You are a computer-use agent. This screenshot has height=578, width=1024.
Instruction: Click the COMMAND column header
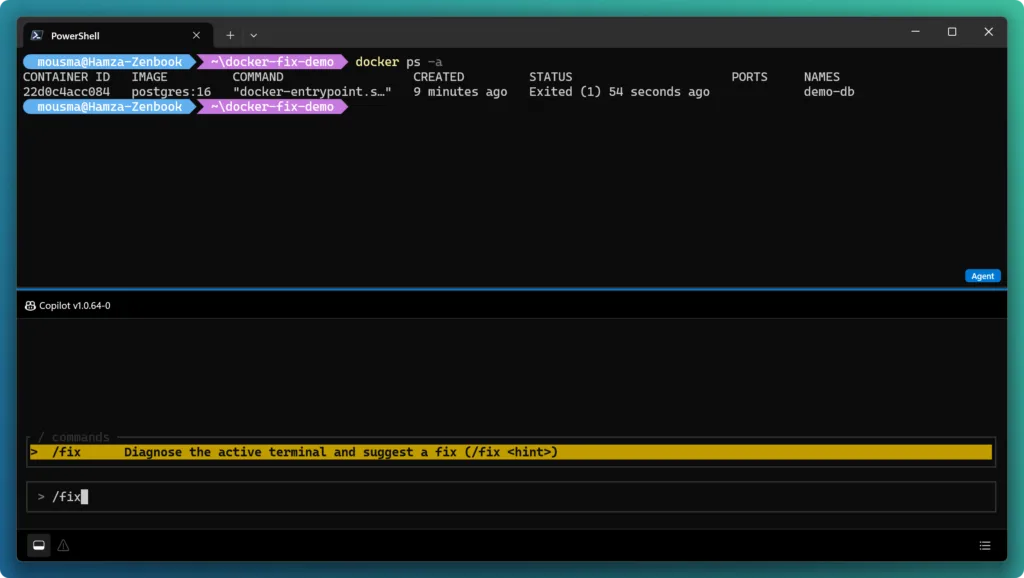(258, 77)
